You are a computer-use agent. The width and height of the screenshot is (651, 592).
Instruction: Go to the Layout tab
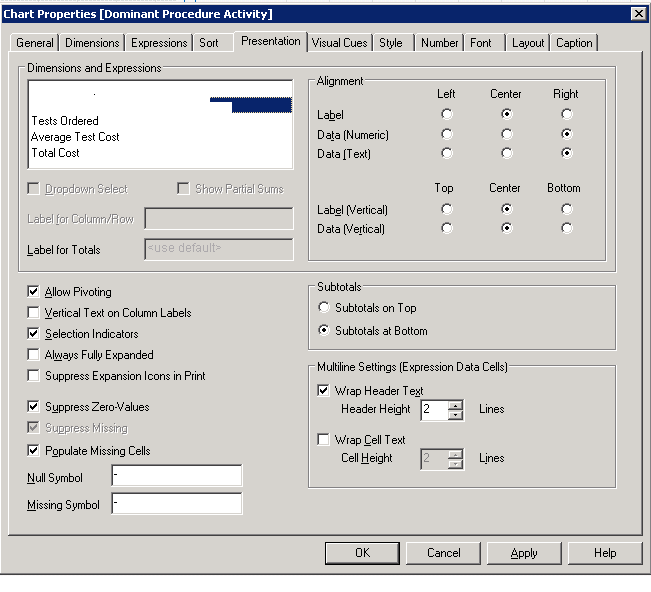click(x=528, y=43)
